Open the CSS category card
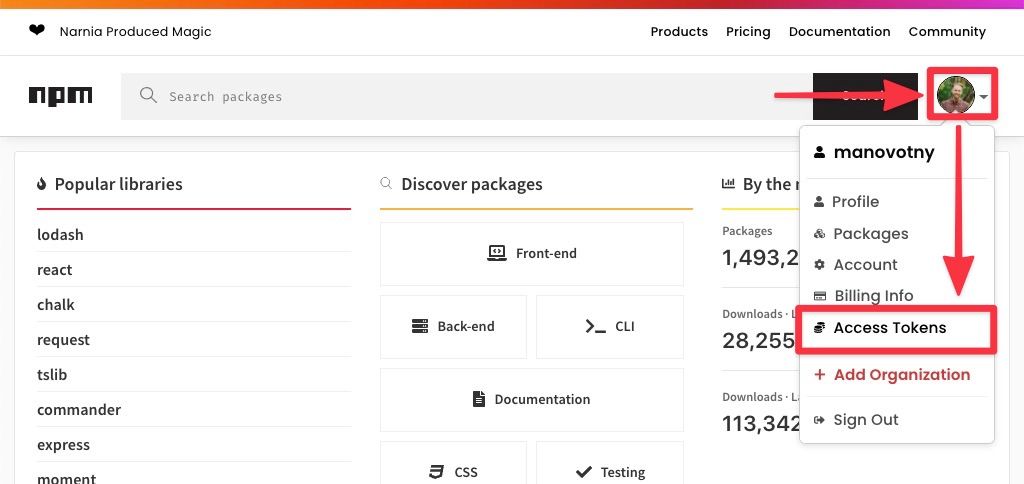The image size is (1024, 484). pos(453,463)
